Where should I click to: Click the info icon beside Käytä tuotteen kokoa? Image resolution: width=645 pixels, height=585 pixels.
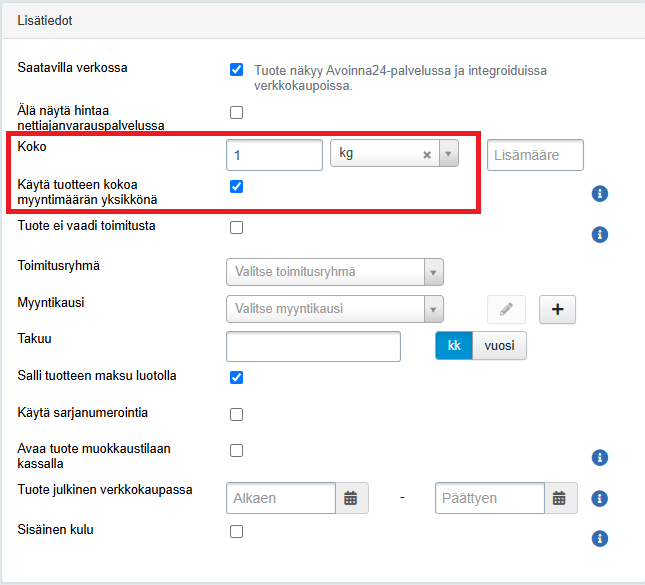click(600, 193)
